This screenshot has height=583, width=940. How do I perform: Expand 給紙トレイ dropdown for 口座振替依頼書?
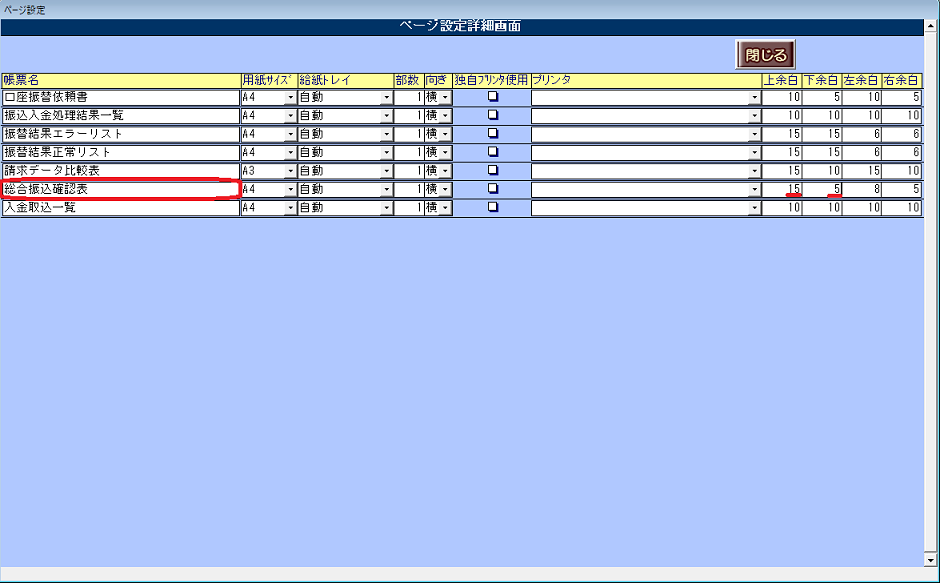pos(386,98)
